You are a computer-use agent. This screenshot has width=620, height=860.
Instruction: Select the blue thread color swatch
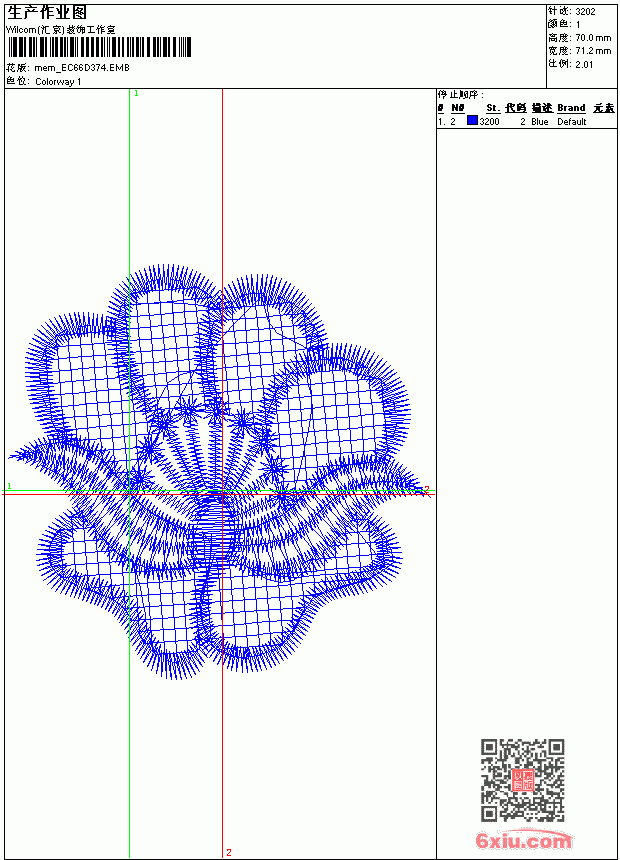(472, 121)
